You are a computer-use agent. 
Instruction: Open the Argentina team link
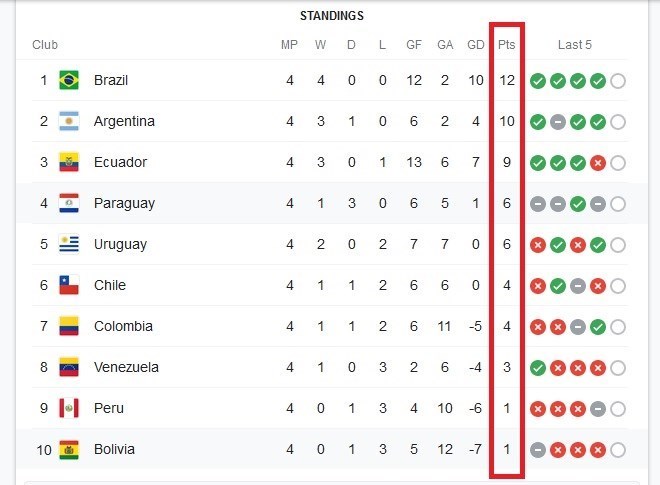[124, 121]
